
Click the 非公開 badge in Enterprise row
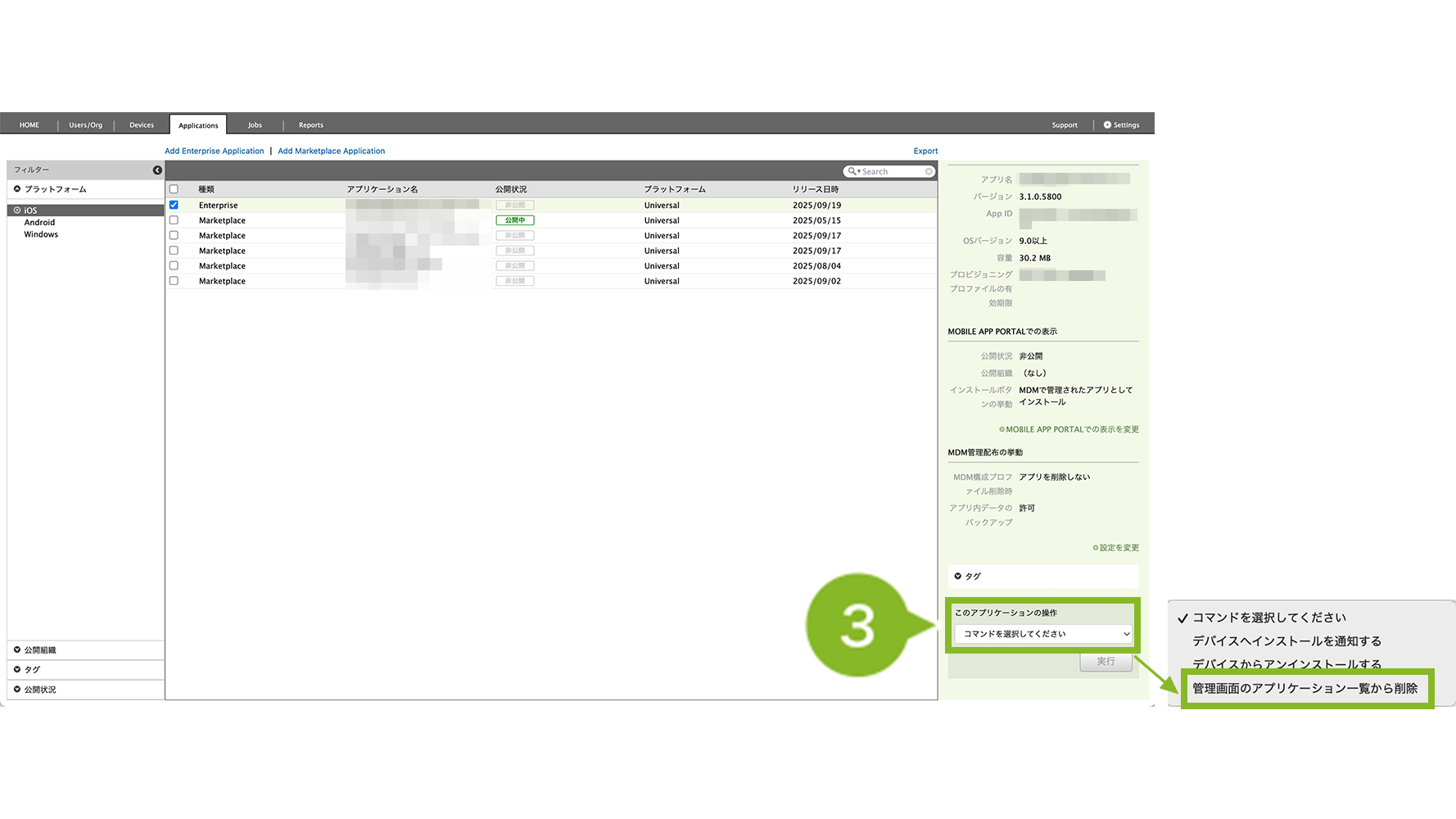pos(514,206)
